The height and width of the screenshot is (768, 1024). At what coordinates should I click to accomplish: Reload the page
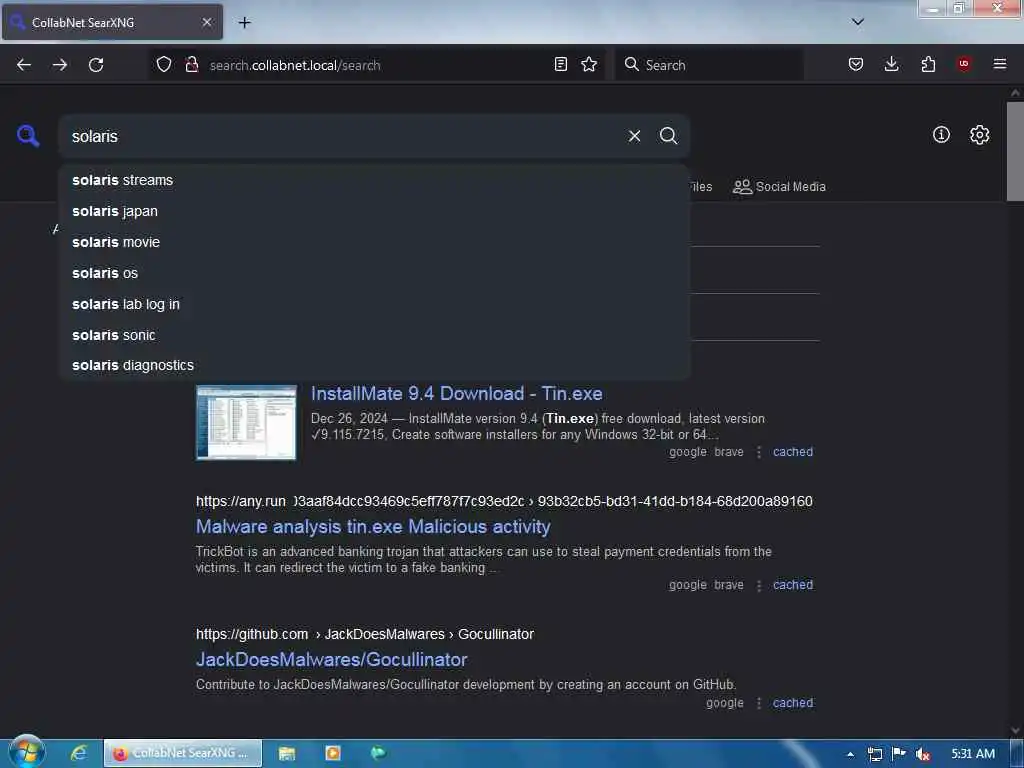click(96, 65)
